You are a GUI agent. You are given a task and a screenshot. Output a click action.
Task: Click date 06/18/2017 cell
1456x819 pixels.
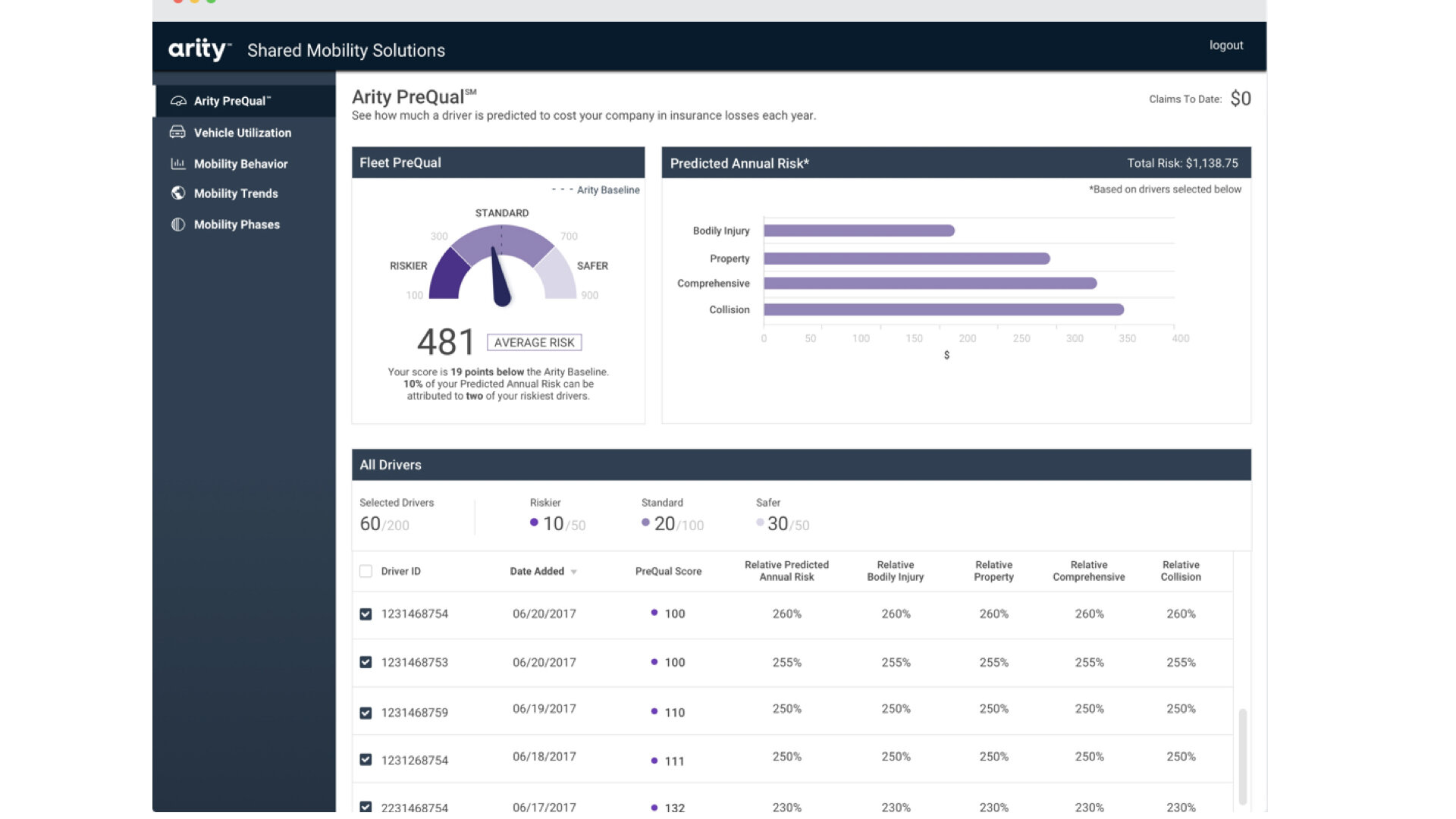click(544, 756)
